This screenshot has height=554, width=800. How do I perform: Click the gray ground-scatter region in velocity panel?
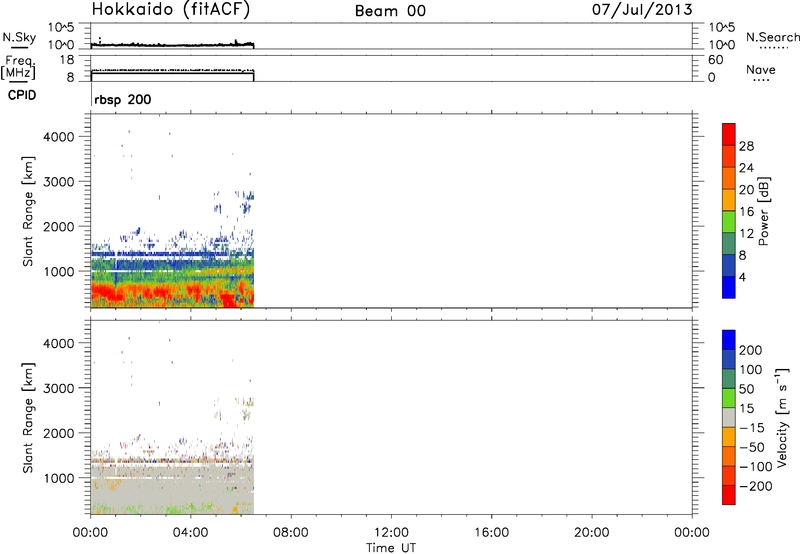[x=173, y=487]
